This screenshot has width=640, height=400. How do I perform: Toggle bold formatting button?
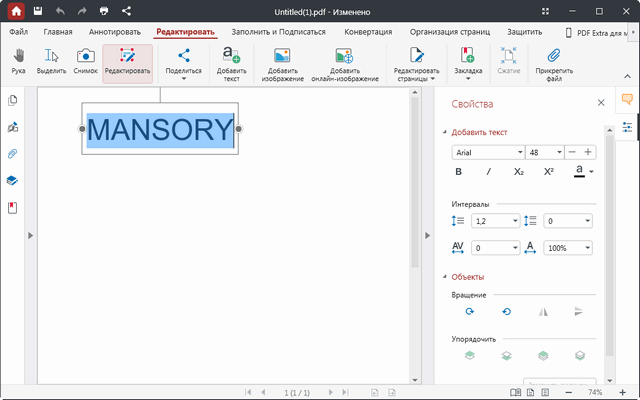tap(459, 172)
